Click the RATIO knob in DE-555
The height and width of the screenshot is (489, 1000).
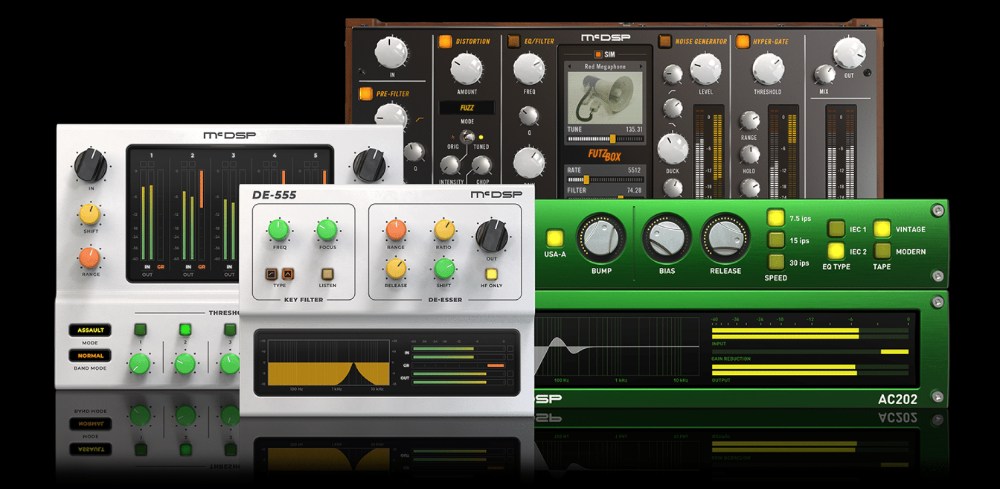[445, 230]
